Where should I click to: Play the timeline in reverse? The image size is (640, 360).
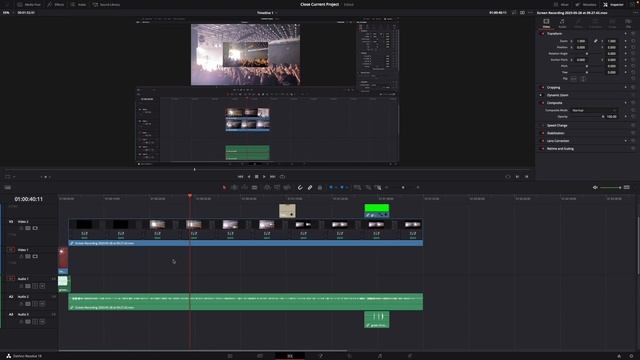click(x=249, y=177)
